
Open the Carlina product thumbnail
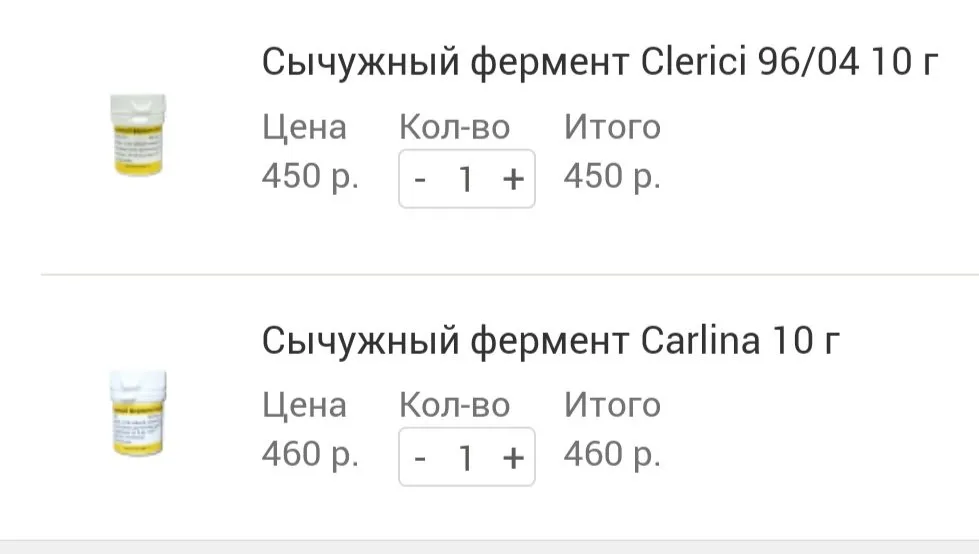(x=137, y=414)
